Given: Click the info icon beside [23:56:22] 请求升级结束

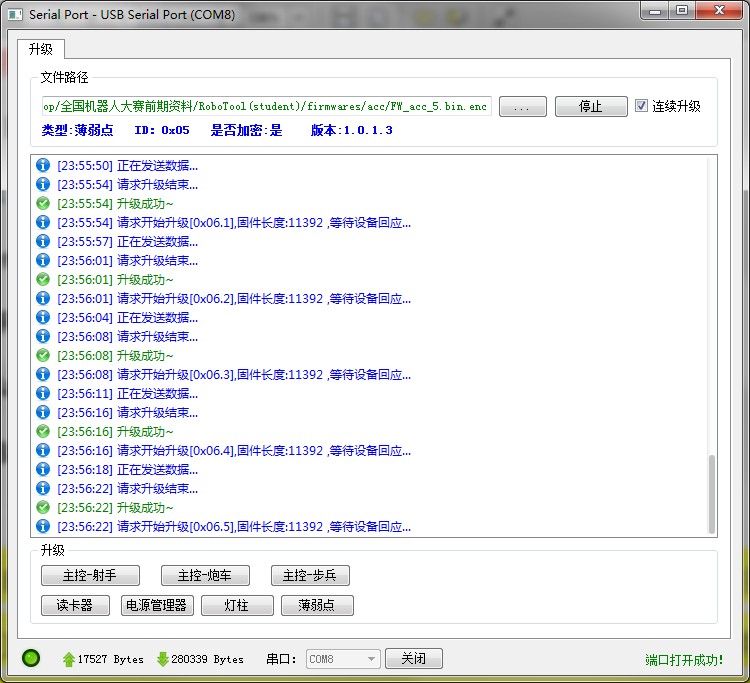Looking at the screenshot, I should (x=43, y=488).
